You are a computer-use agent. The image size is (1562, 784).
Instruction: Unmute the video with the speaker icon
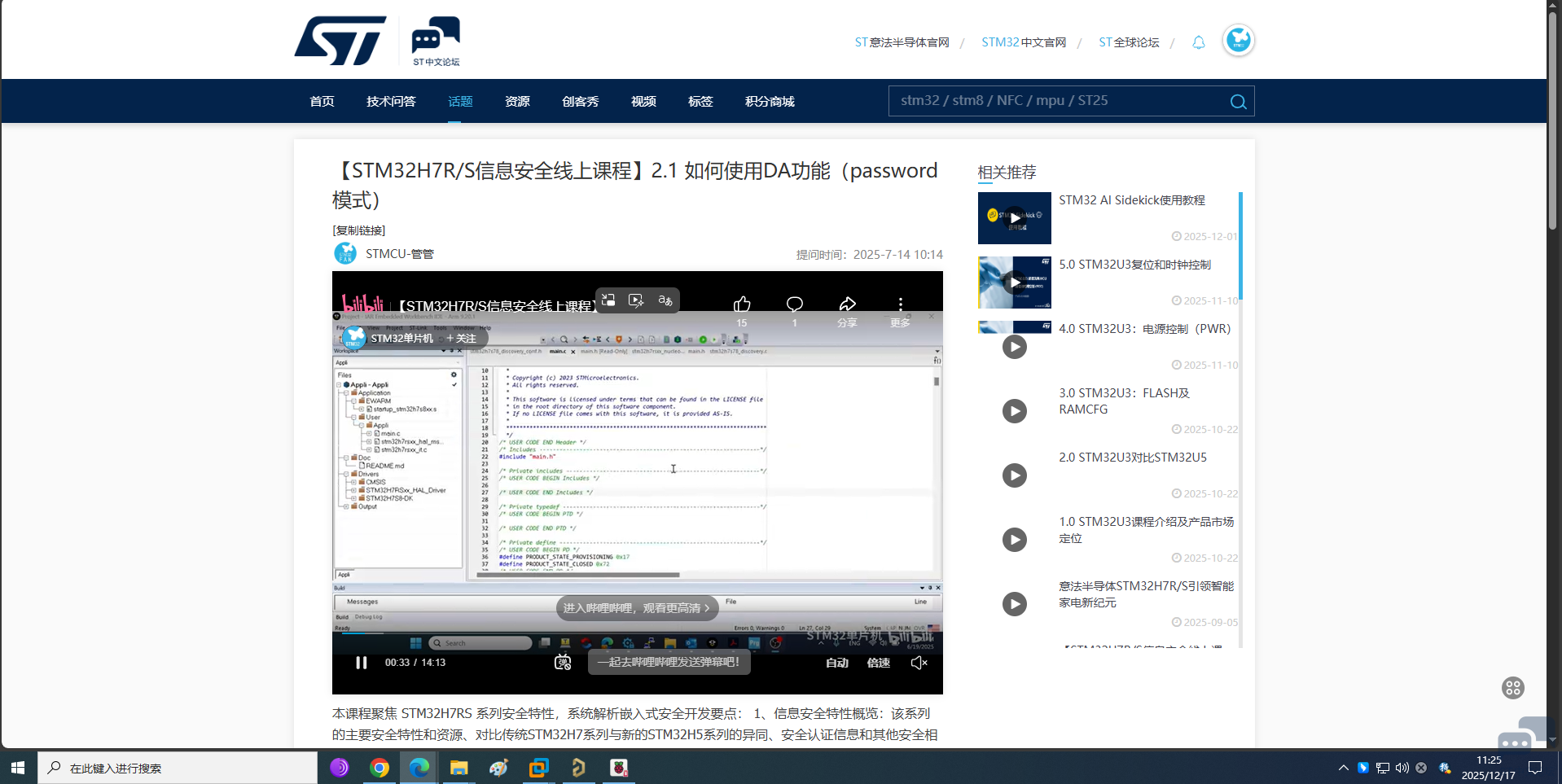919,663
